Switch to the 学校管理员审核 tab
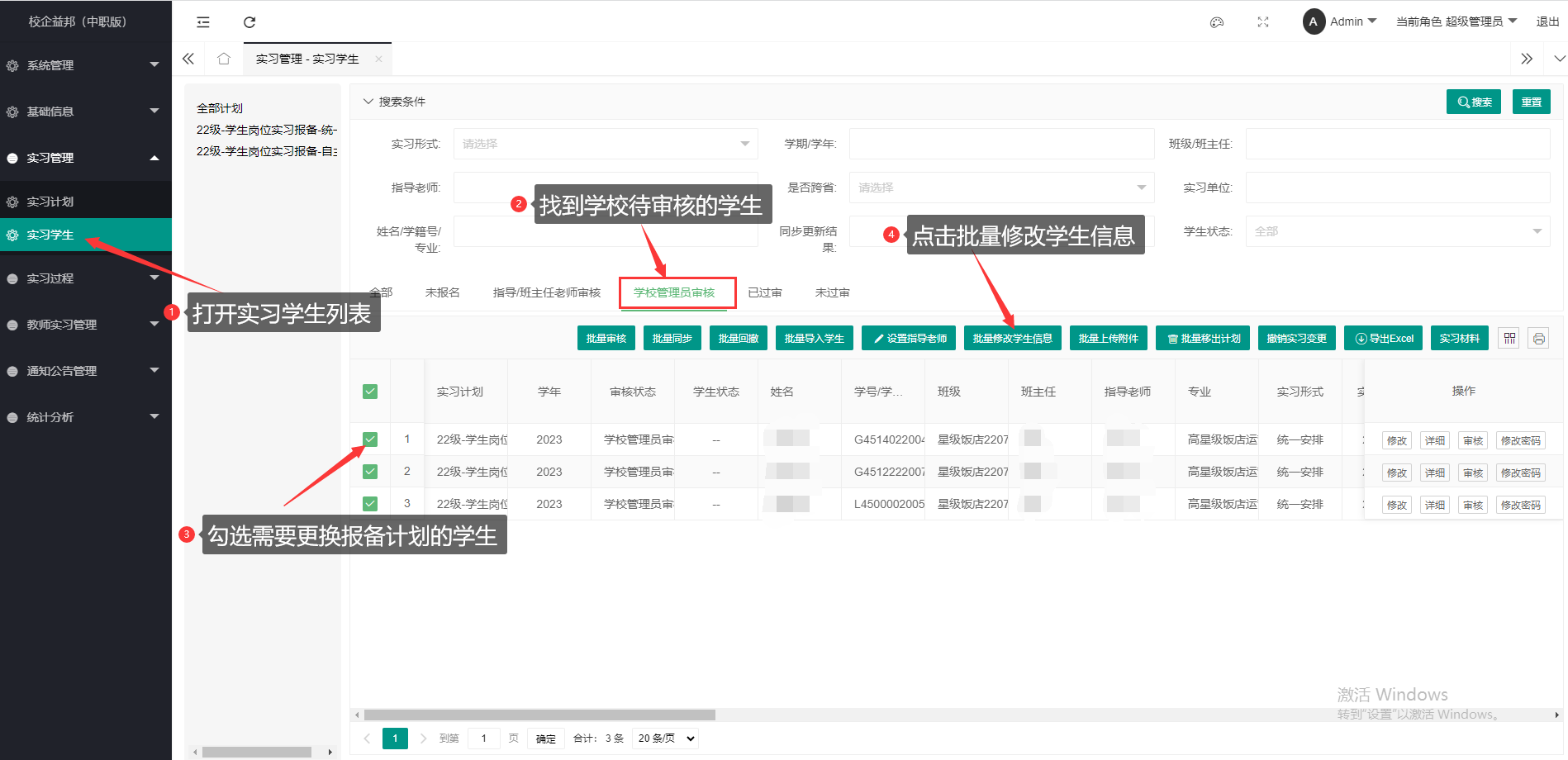 (674, 292)
